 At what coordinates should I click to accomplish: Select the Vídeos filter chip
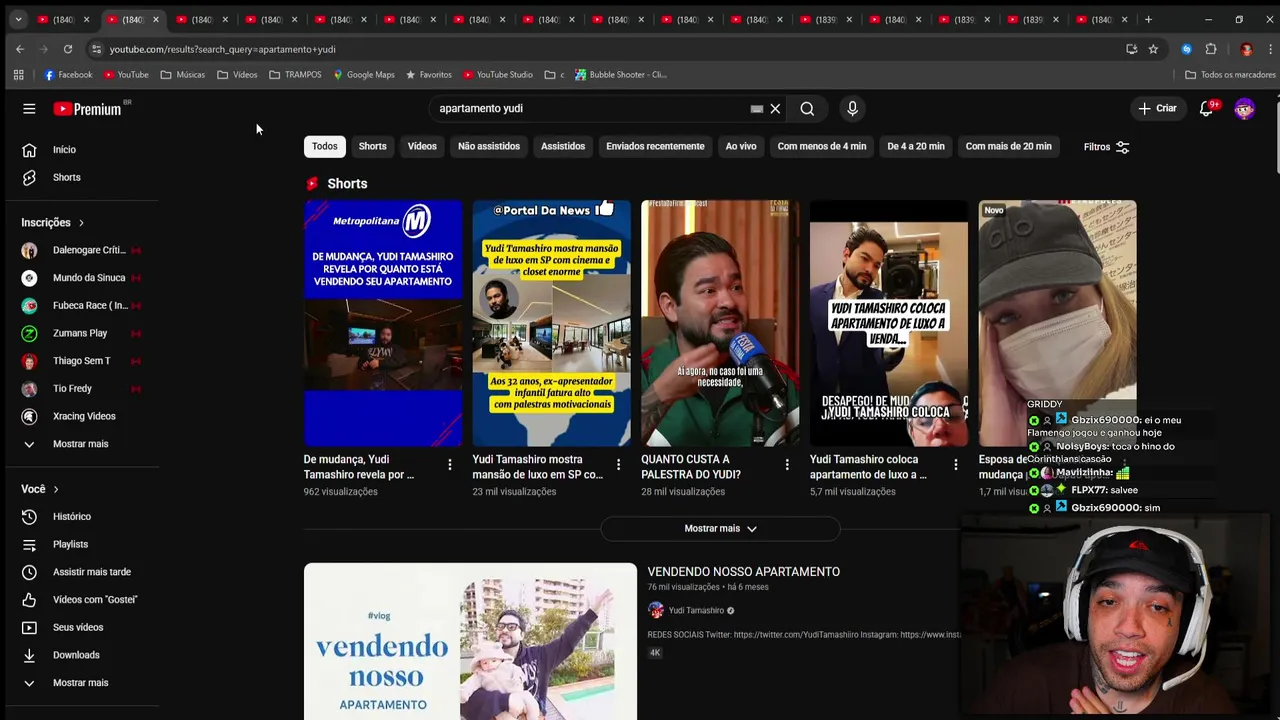click(x=422, y=146)
